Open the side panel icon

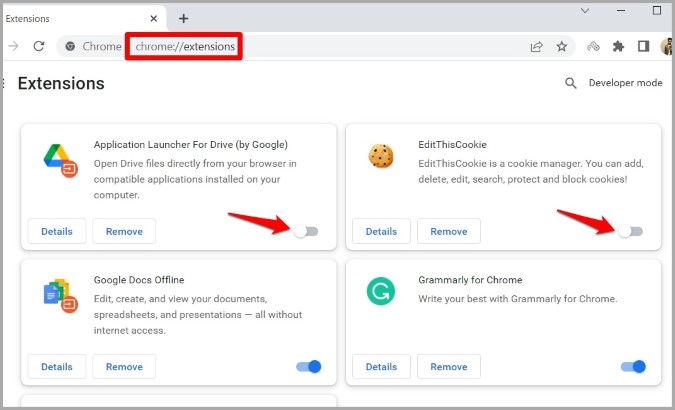click(x=643, y=46)
